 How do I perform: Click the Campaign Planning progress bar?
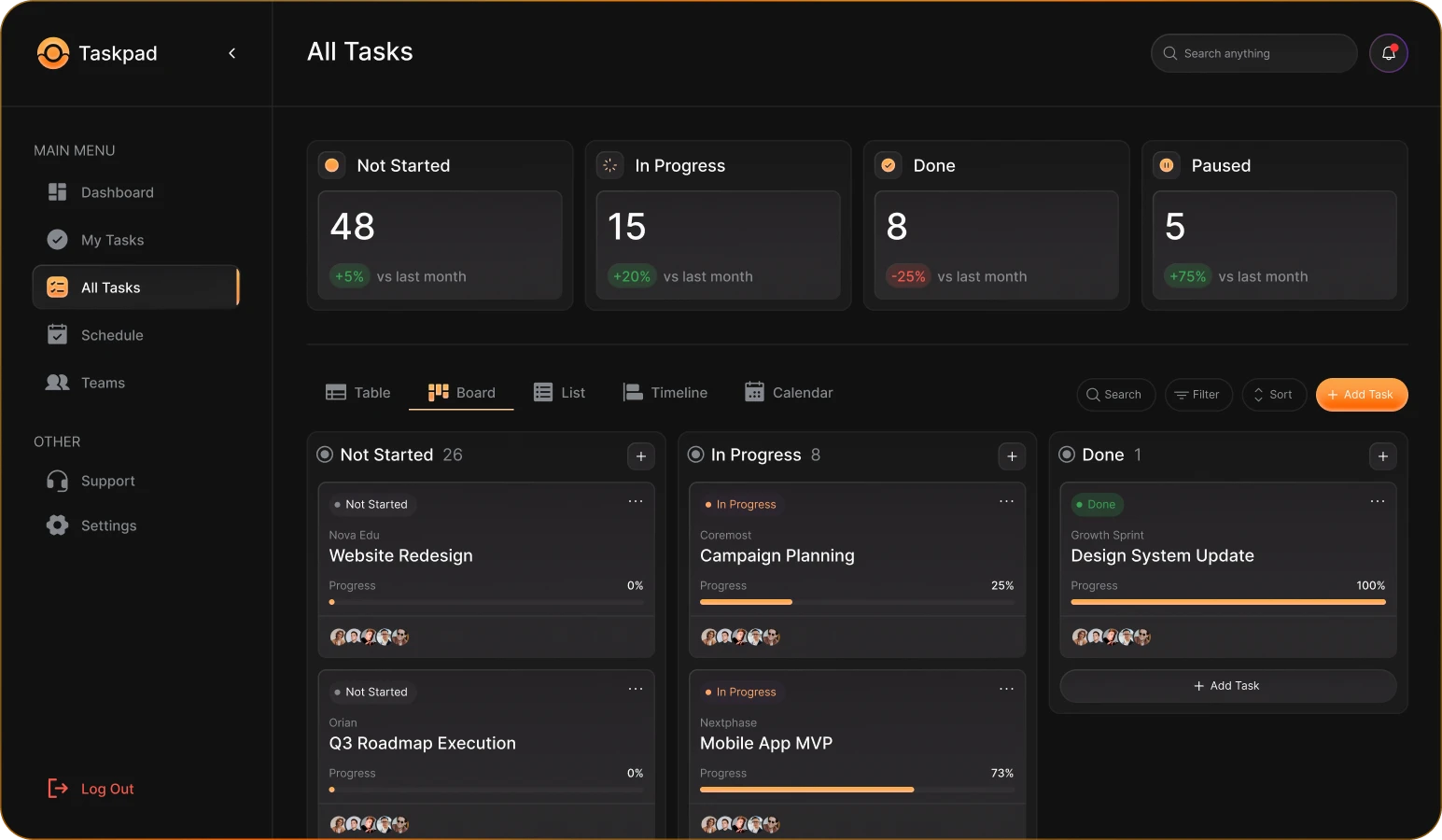point(856,602)
